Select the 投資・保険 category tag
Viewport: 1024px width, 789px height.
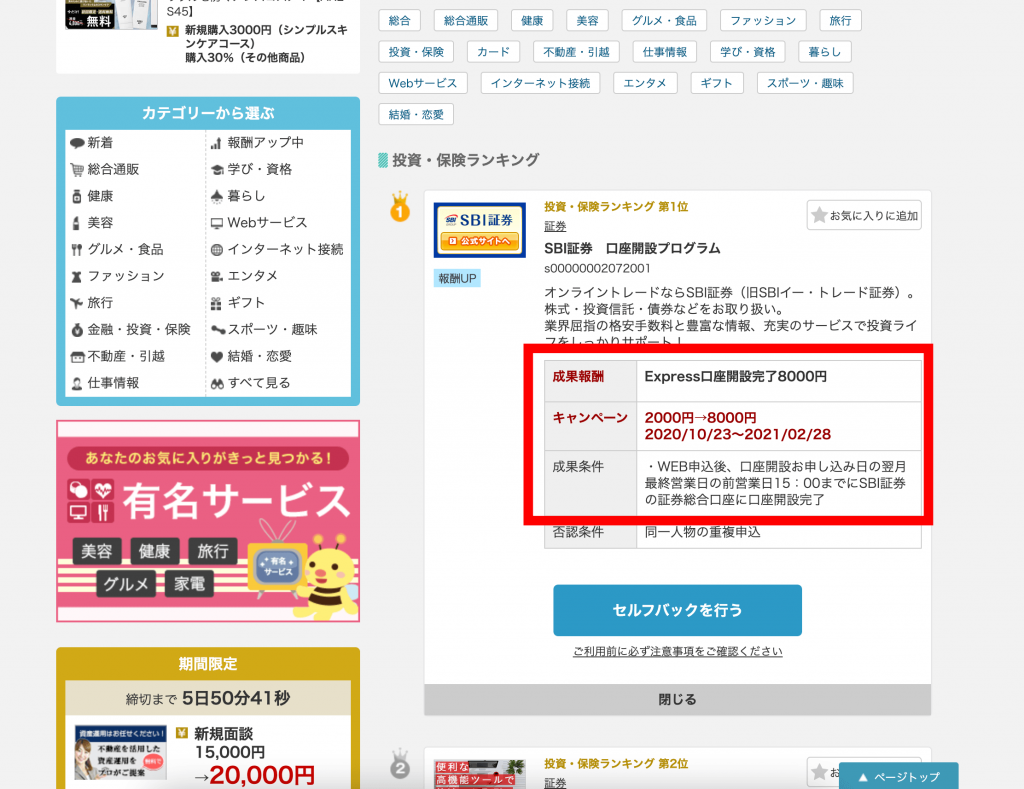coord(416,51)
